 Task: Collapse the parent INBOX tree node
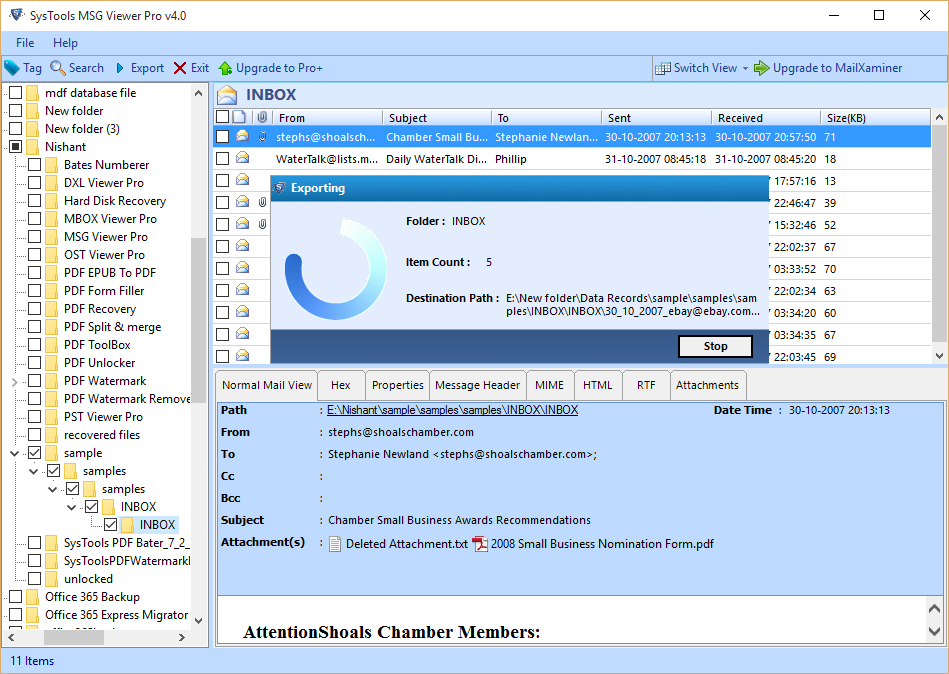[71, 507]
